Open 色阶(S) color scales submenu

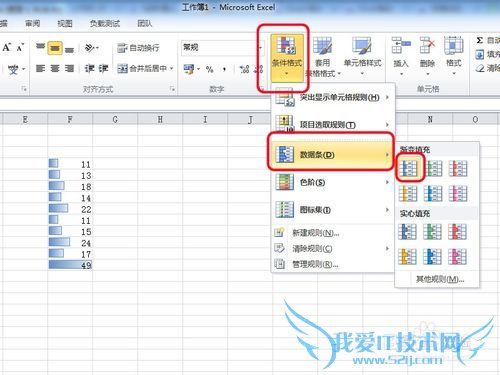coord(332,182)
